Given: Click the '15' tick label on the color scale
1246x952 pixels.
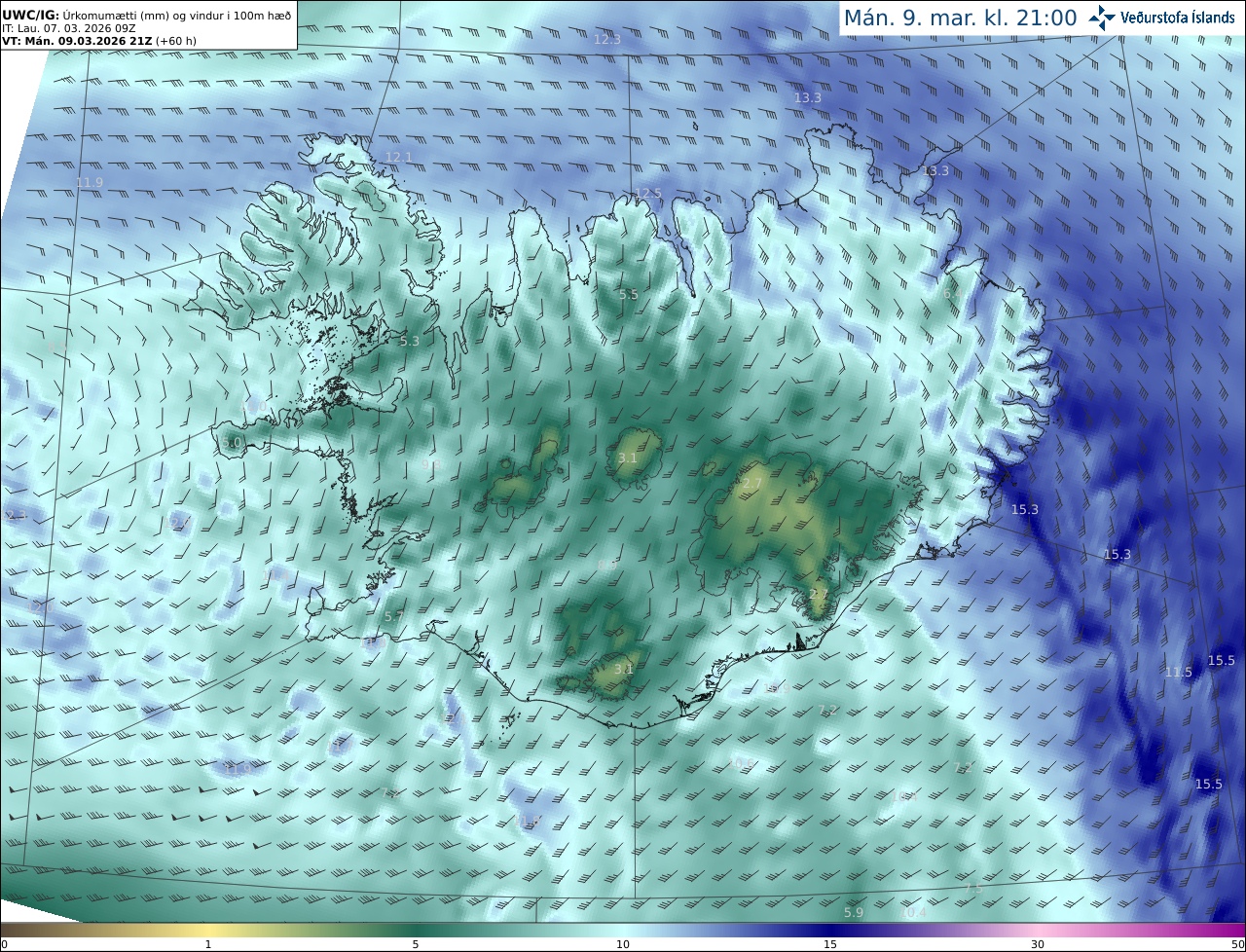Looking at the screenshot, I should pyautogui.click(x=830, y=944).
